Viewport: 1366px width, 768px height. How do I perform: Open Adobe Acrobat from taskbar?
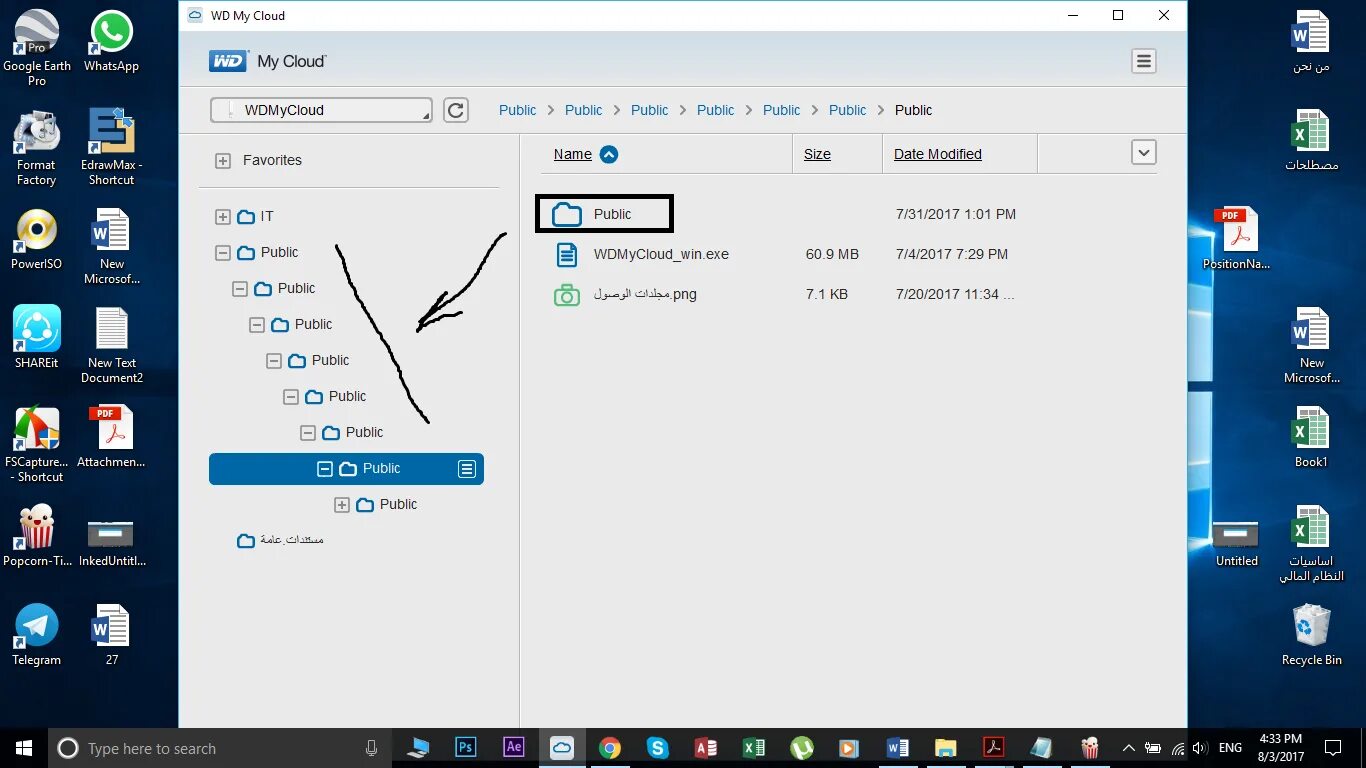993,748
